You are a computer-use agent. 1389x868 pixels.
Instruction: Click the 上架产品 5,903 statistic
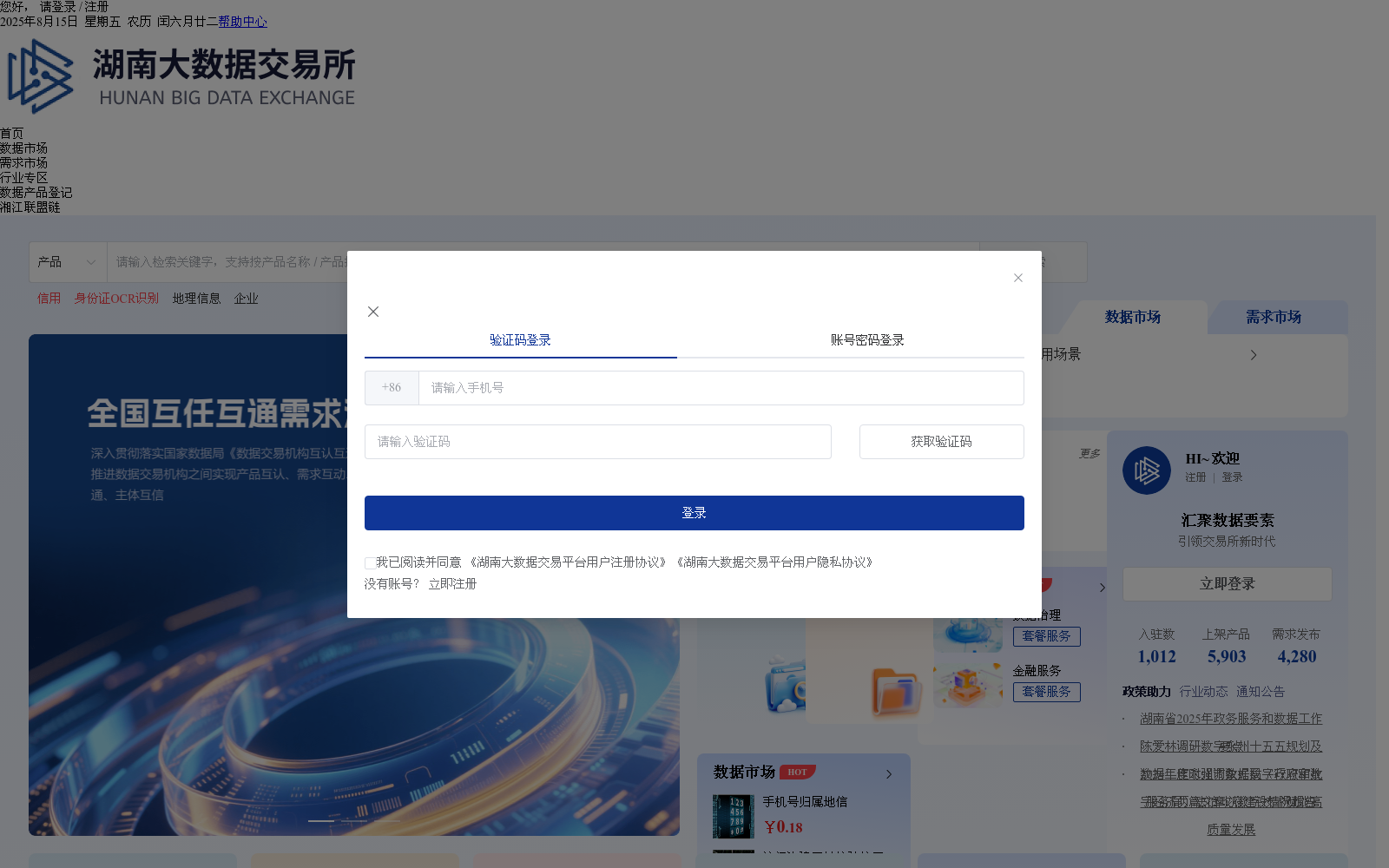1227,647
